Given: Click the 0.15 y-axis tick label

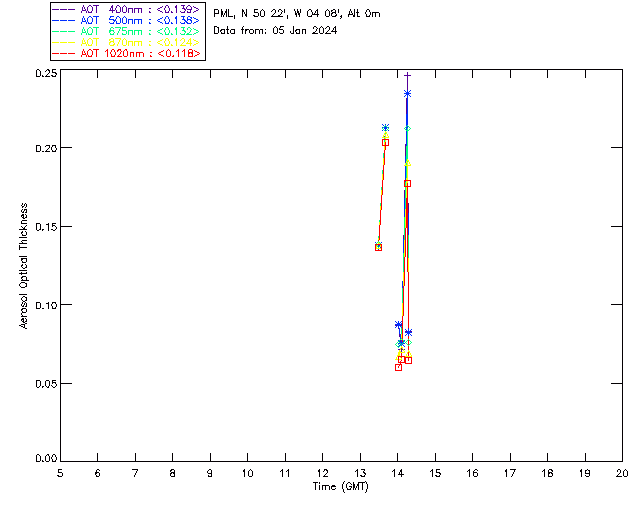Looking at the screenshot, I should (x=46, y=226).
